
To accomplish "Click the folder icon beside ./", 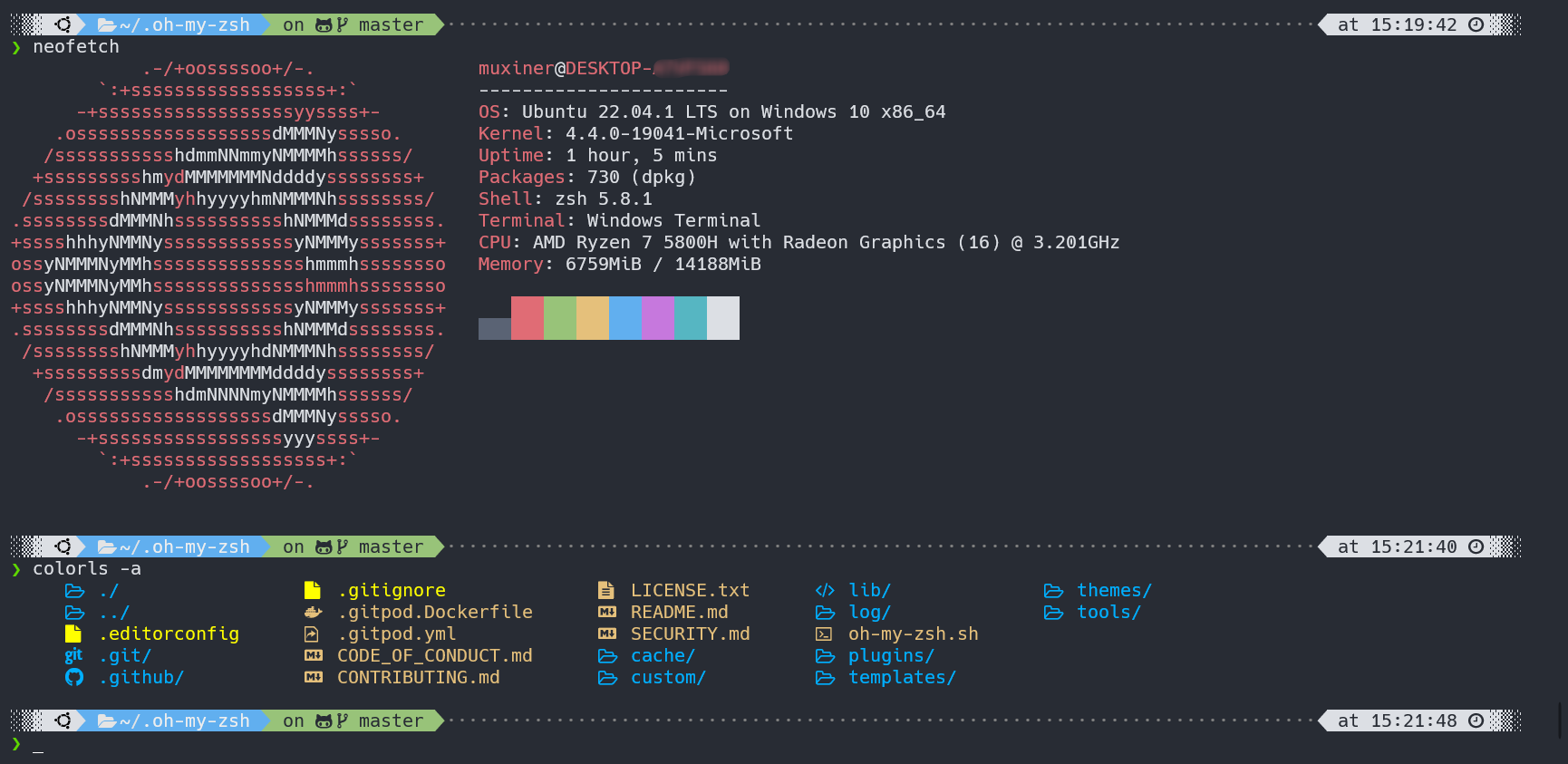I will [x=74, y=591].
